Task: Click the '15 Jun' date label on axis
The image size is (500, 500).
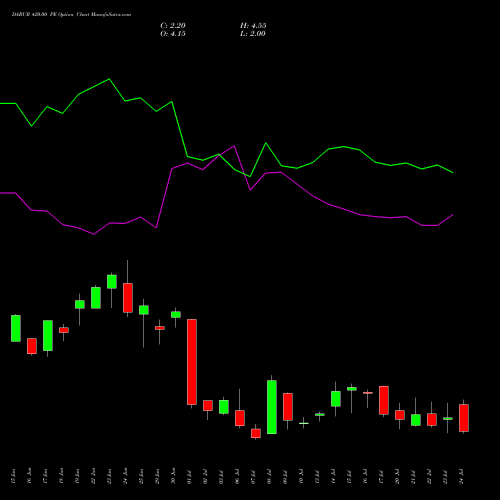Action: 13,476
